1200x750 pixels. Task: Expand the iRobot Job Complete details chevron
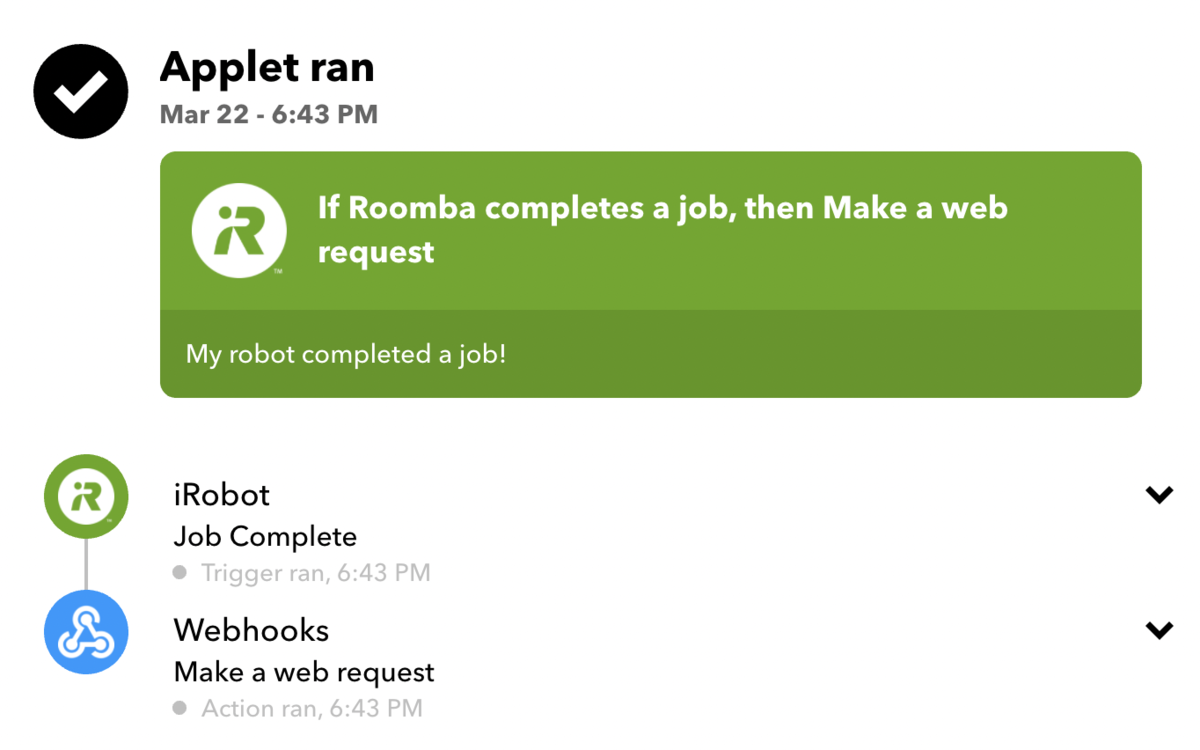click(x=1159, y=495)
